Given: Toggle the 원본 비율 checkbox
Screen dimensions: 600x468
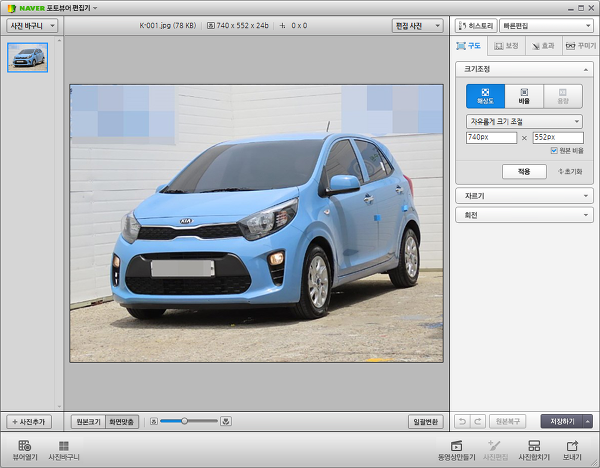Looking at the screenshot, I should pos(554,150).
